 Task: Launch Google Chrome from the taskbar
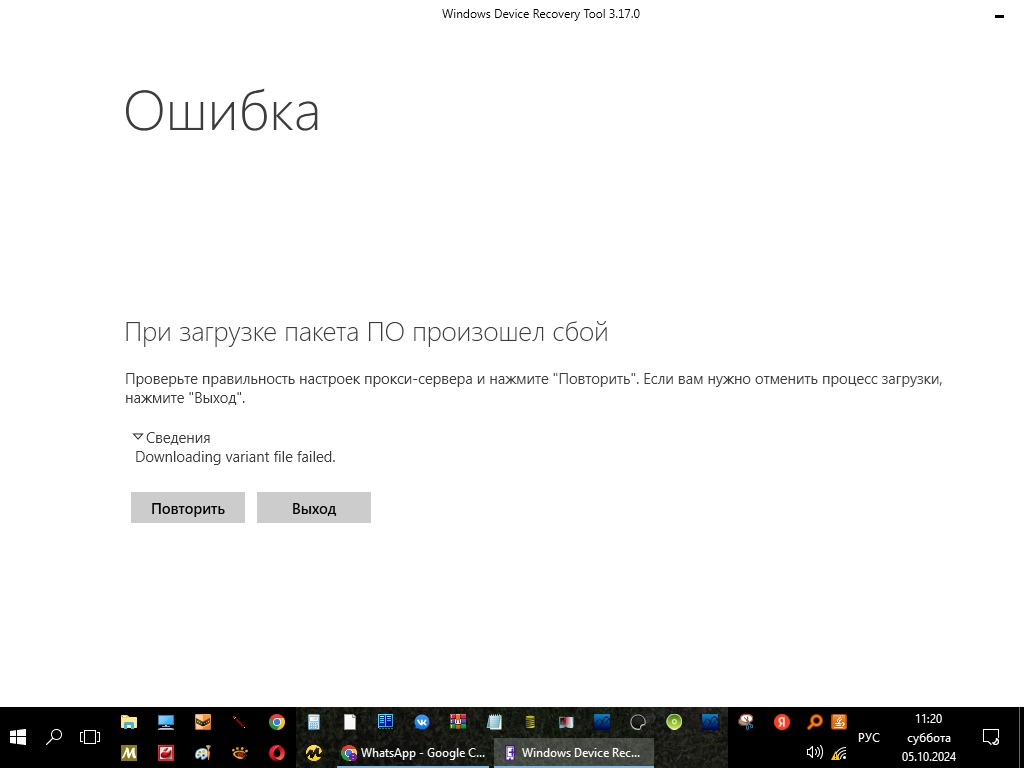click(x=277, y=722)
